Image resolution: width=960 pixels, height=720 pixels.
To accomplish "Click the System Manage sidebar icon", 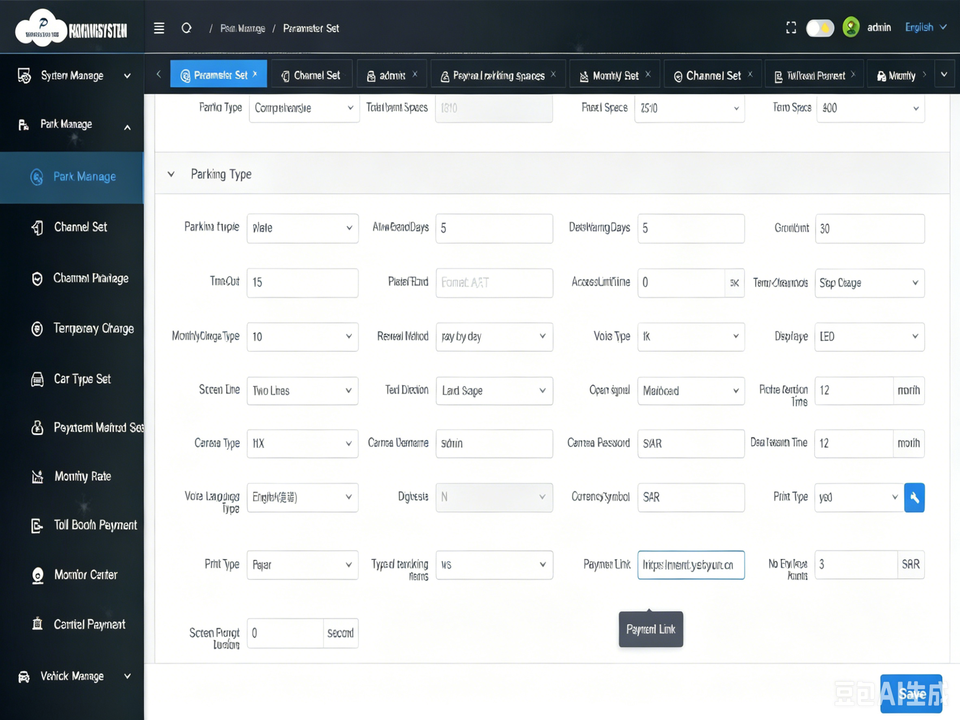I will (24, 76).
